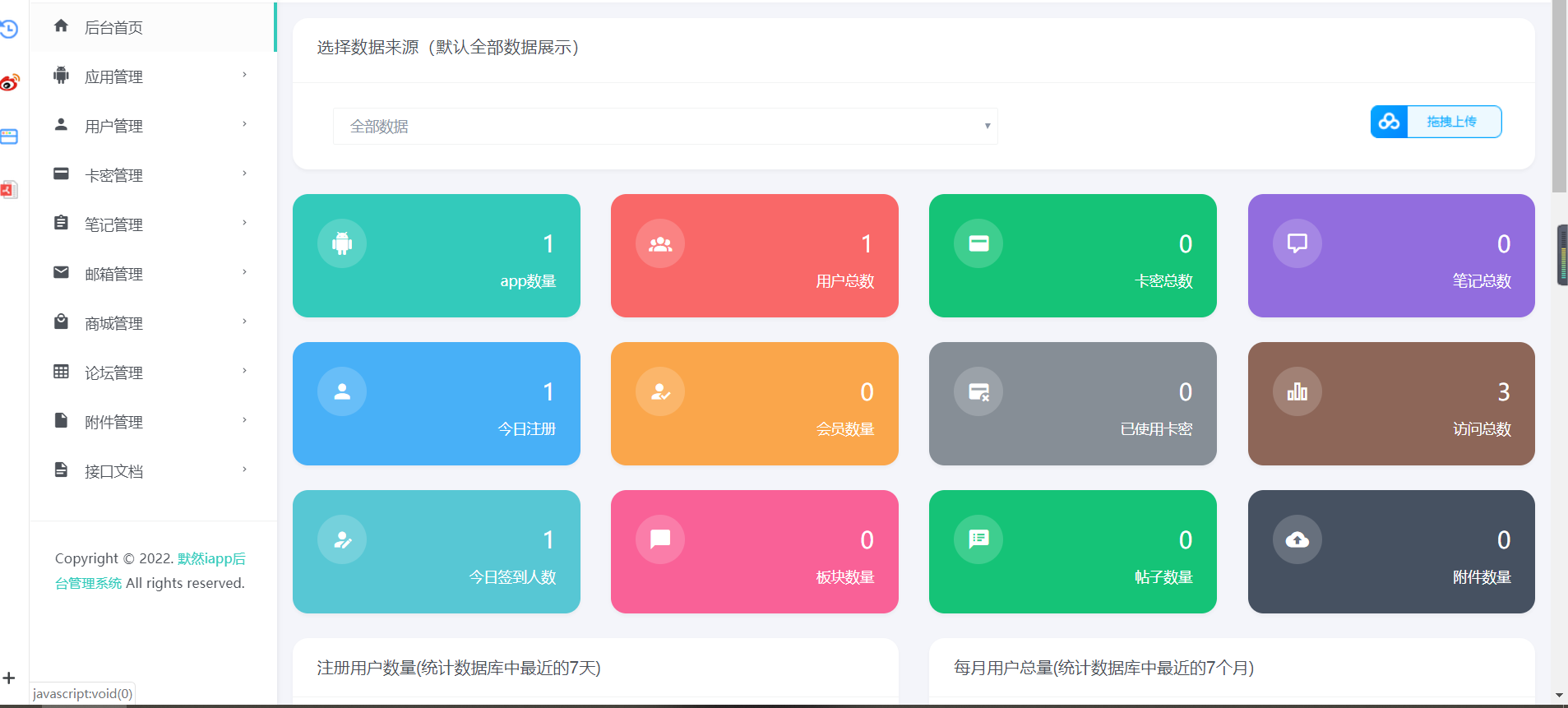Open 后台首页 home icon in sidebar
The width and height of the screenshot is (1568, 708).
click(61, 26)
